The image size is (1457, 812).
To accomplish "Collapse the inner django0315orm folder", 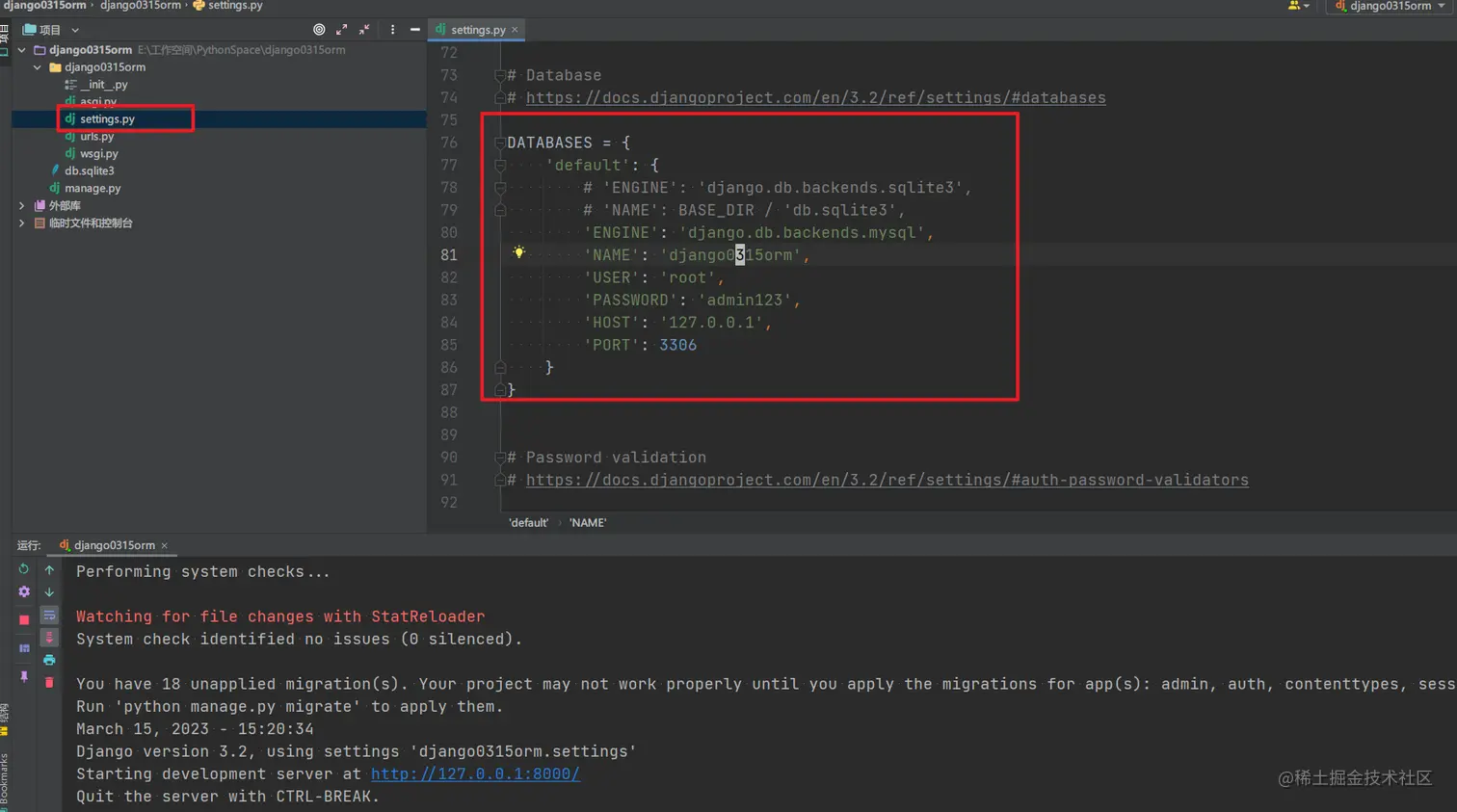I will pos(38,67).
